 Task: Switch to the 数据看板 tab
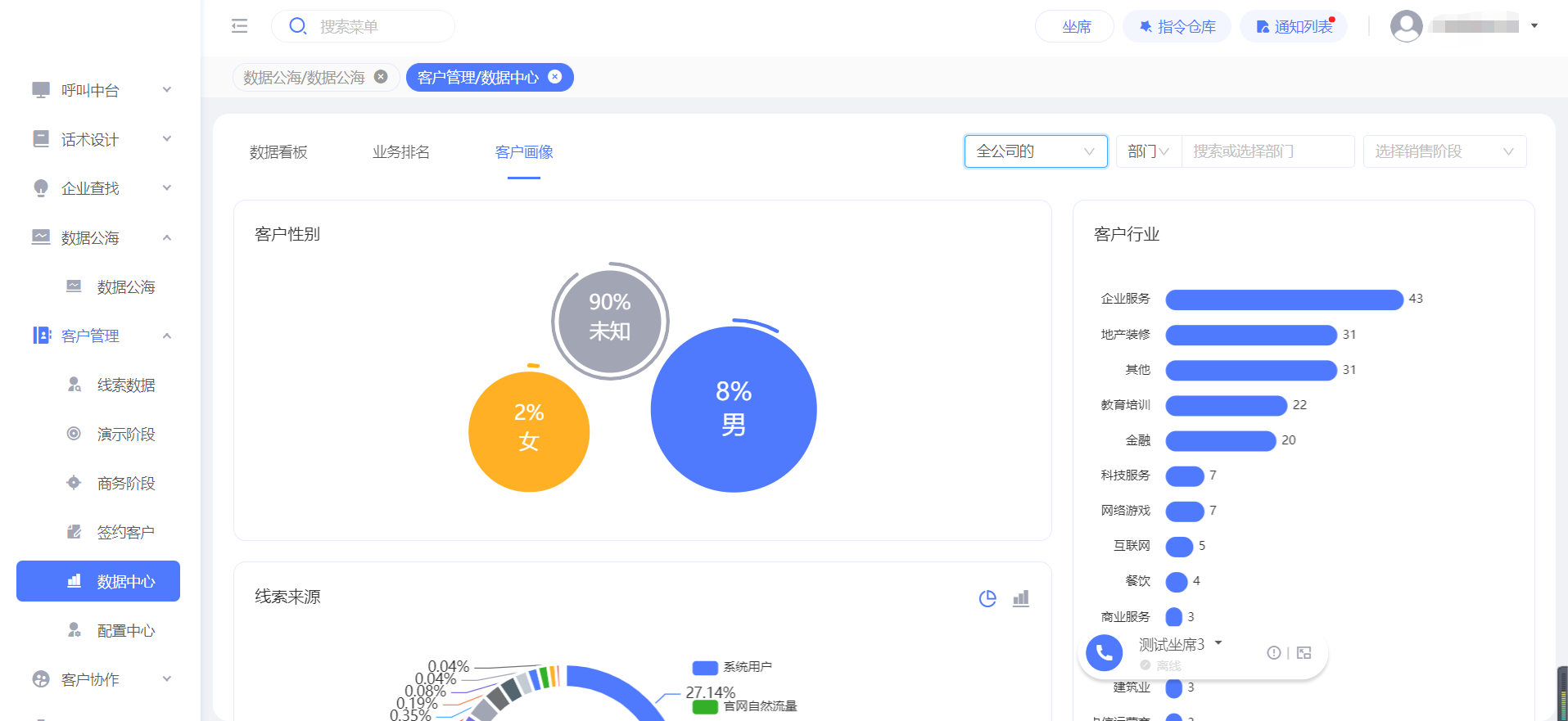tap(278, 152)
